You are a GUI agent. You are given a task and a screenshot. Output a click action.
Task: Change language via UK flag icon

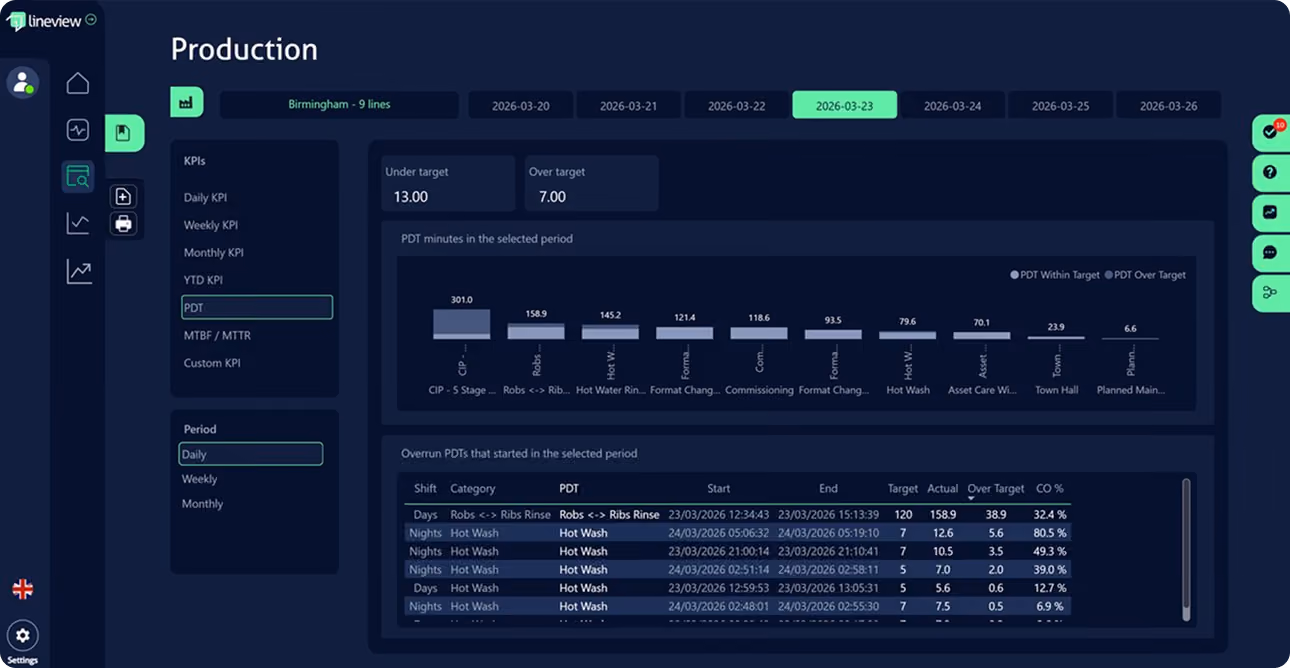[x=22, y=589]
